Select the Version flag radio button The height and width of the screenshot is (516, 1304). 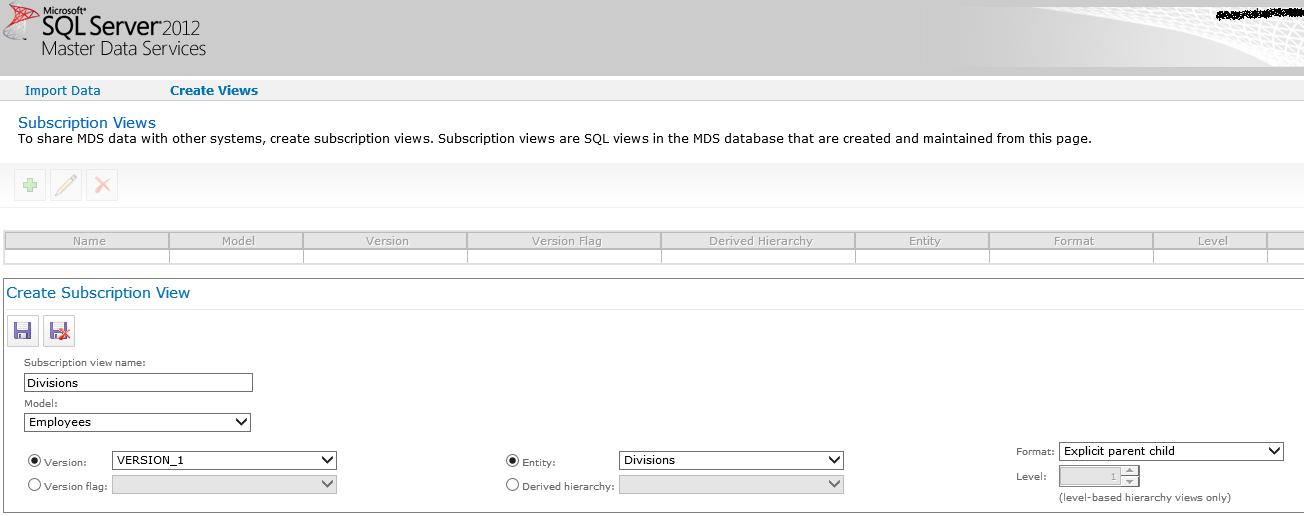[35, 485]
